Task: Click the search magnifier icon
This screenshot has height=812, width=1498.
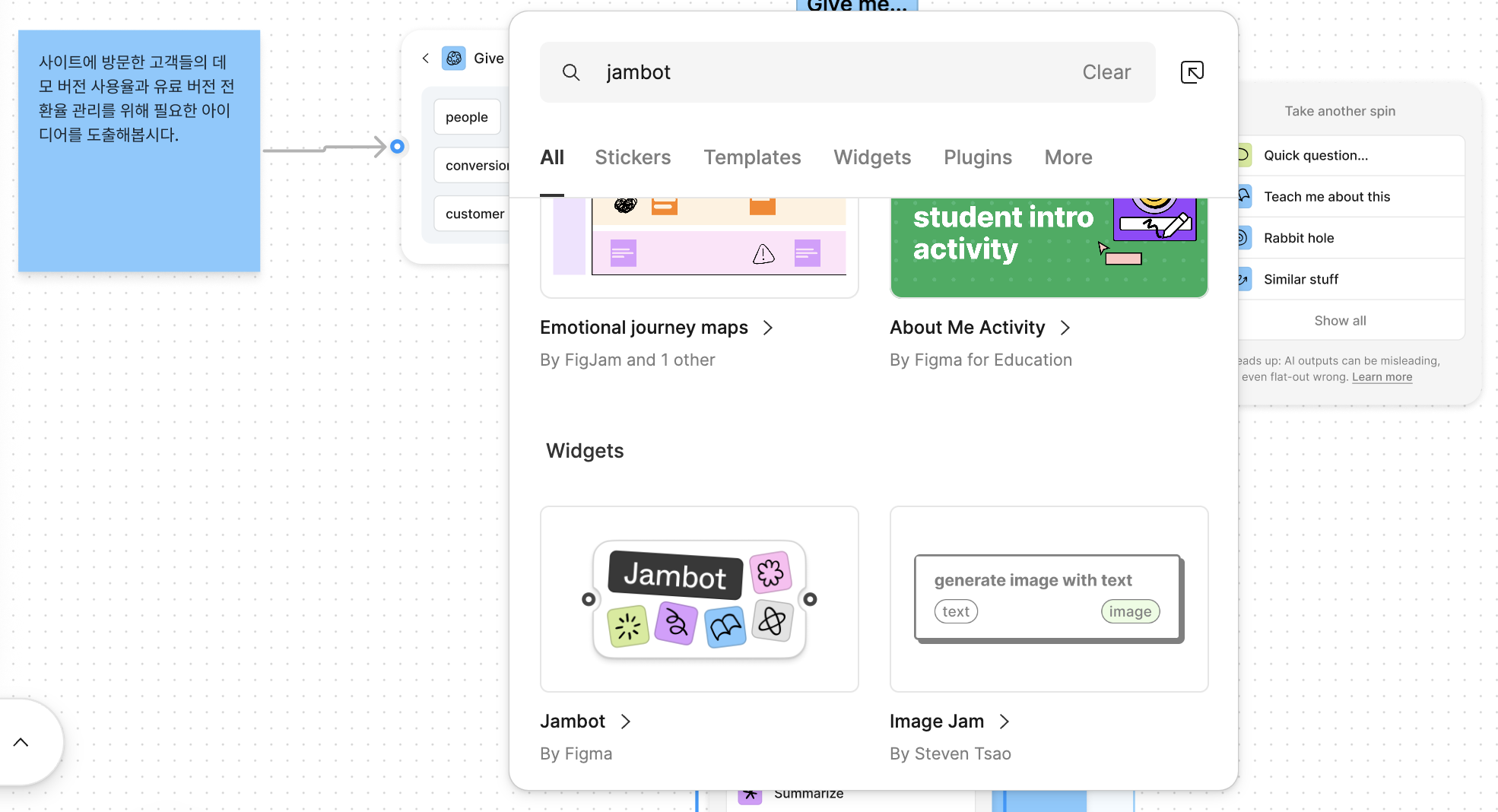Action: 571,72
